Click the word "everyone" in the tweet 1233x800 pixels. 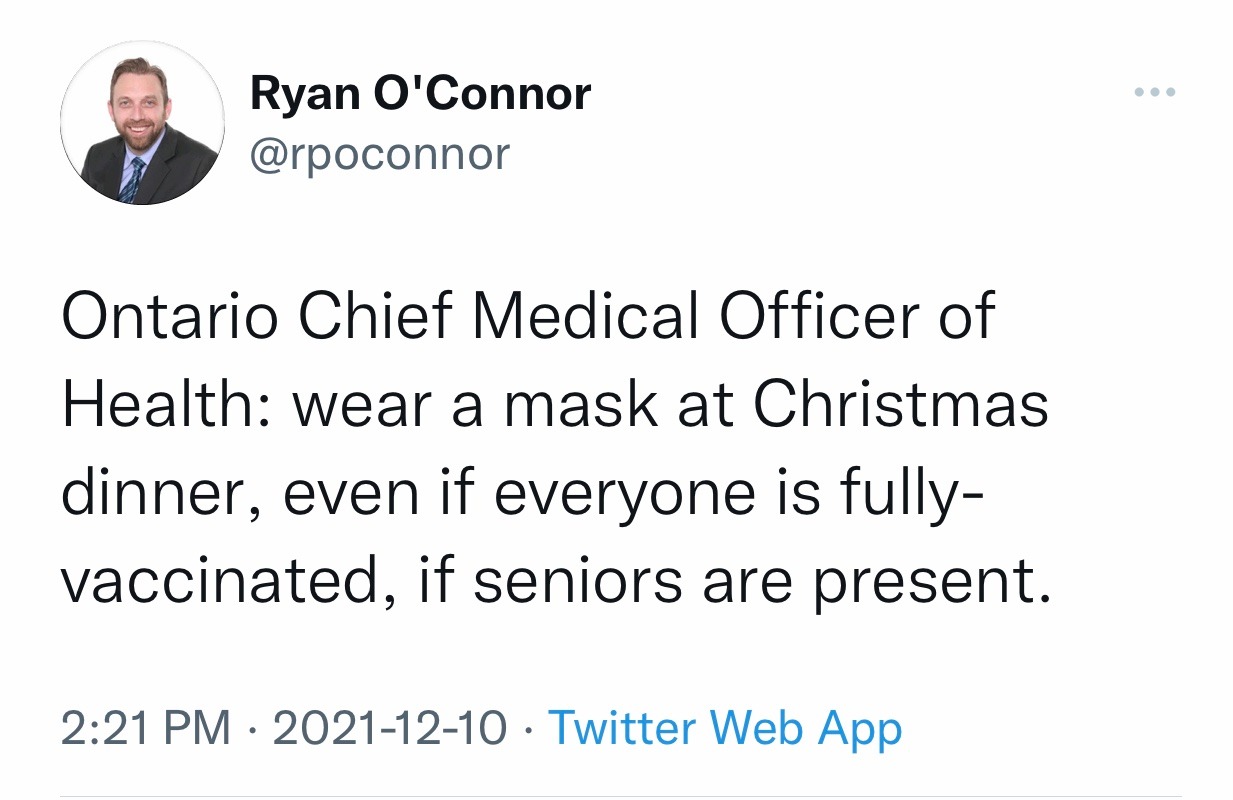pyautogui.click(x=625, y=494)
